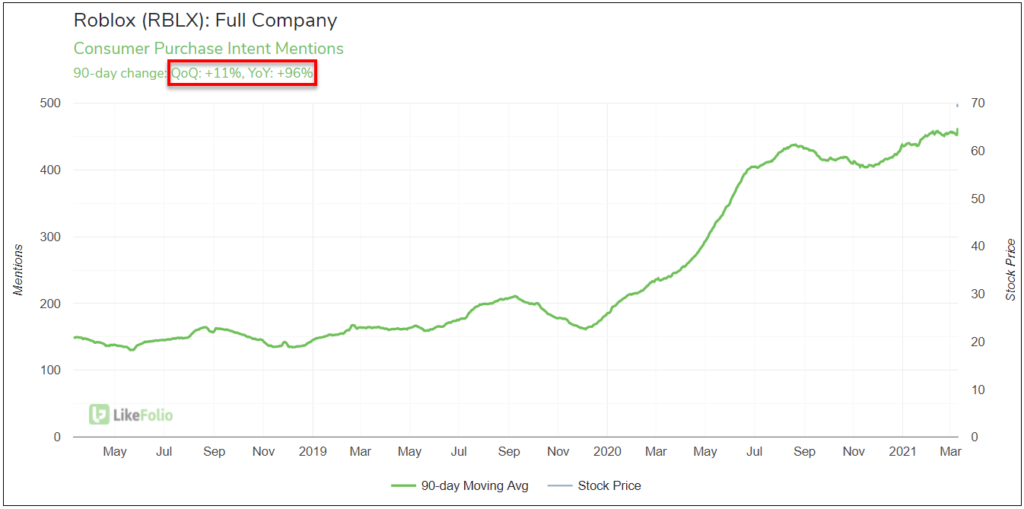Viewport: 1024px width, 509px height.
Task: Click the Mar label right after 2021
Action: click(952, 452)
